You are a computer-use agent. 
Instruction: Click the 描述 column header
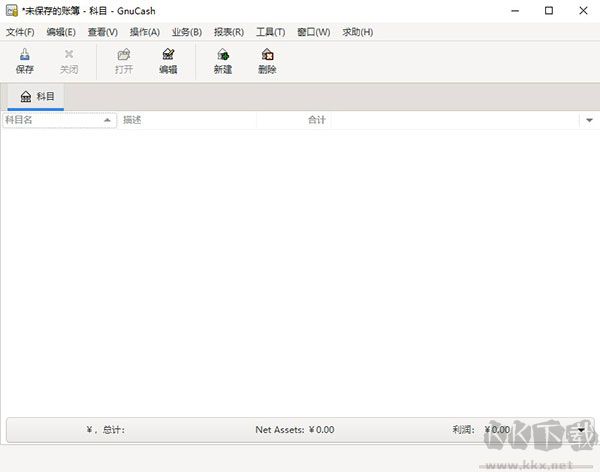point(187,120)
